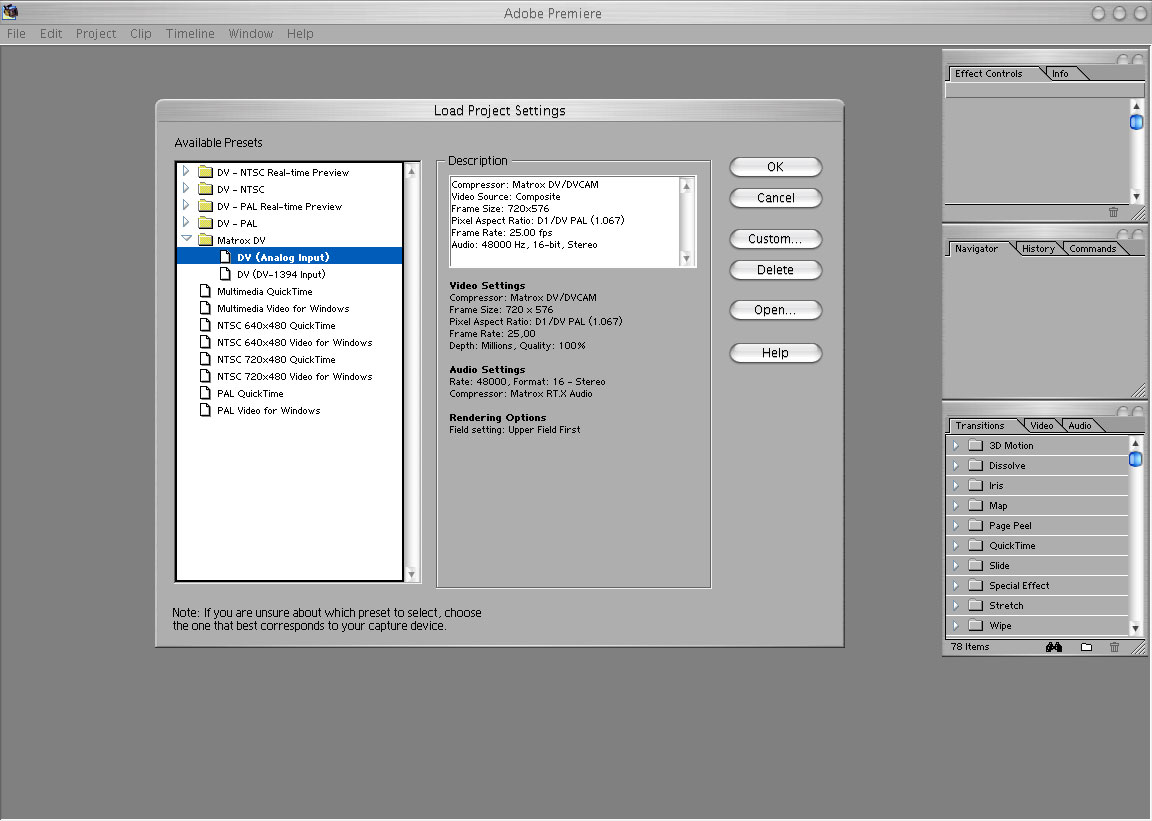Screen dimensions: 1152x821
Task: Click the Effect Controls panel blue scroll thumb
Action: click(x=1137, y=122)
